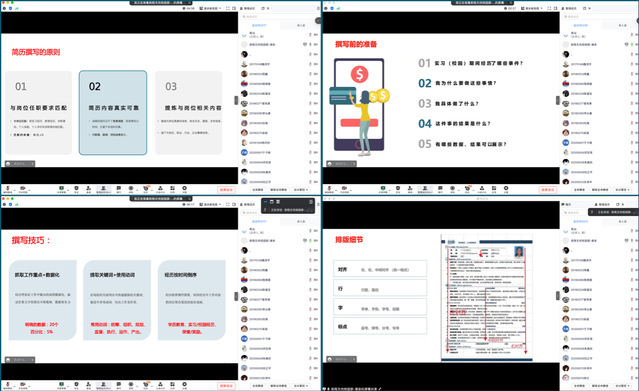Expand more-options dropdown under 简历撰写的原则 member list
Image resolution: width=639 pixels, height=391 pixels.
click(301, 190)
